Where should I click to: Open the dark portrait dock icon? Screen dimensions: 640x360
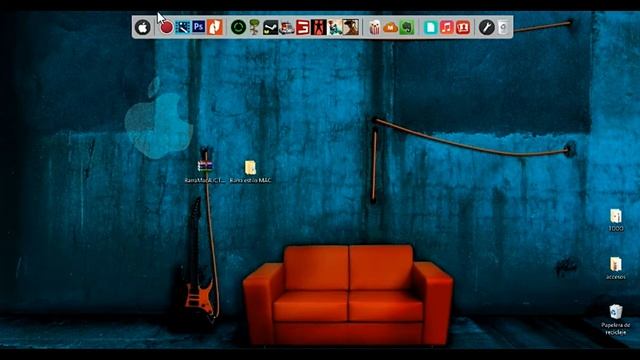pyautogui.click(x=351, y=27)
